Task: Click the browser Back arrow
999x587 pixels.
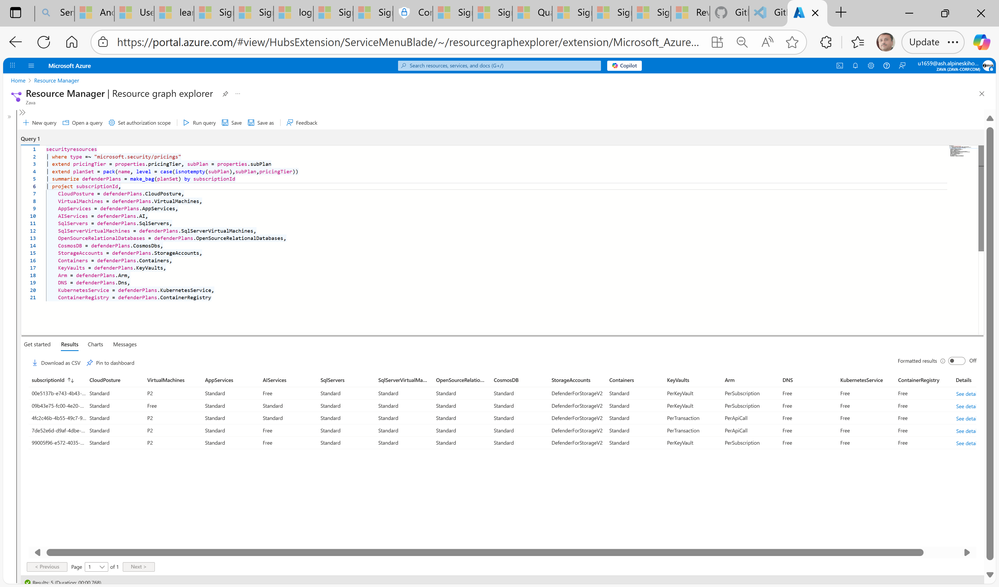Action: [15, 42]
